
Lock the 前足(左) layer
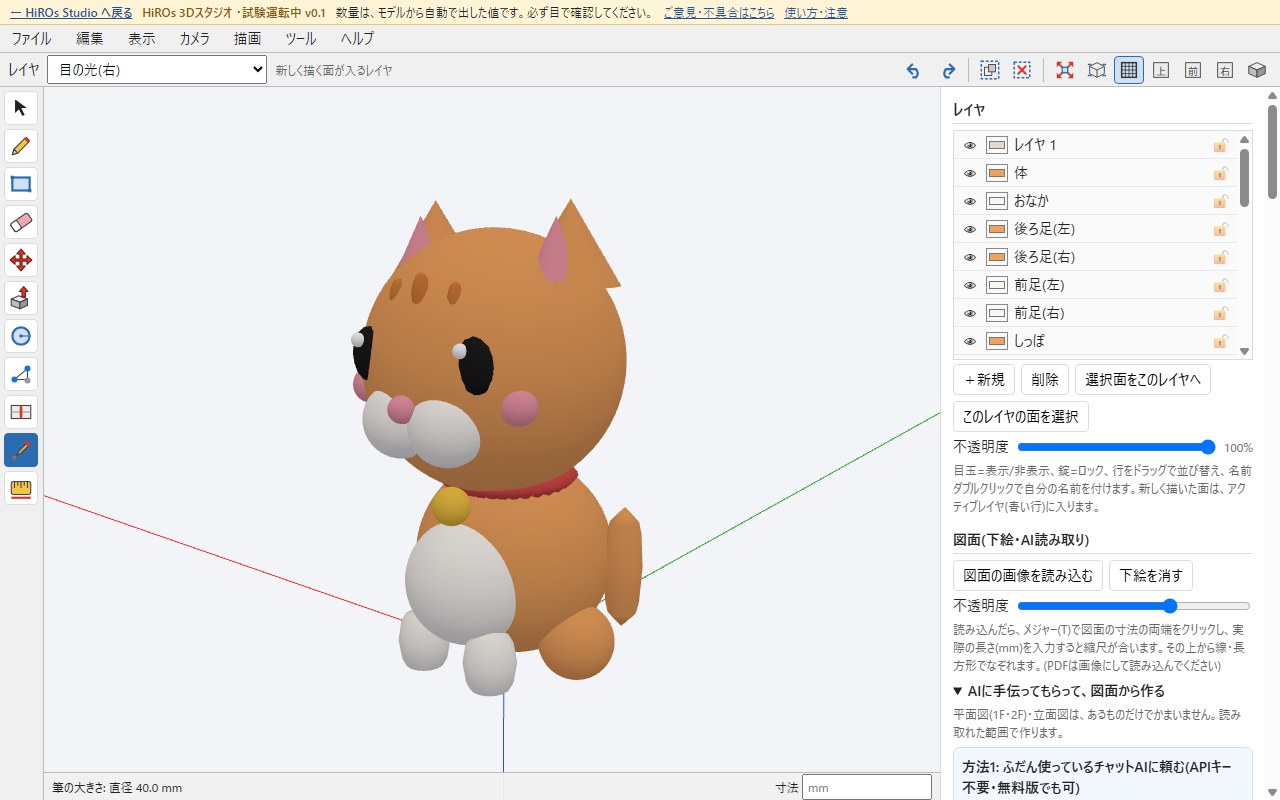tap(1220, 285)
